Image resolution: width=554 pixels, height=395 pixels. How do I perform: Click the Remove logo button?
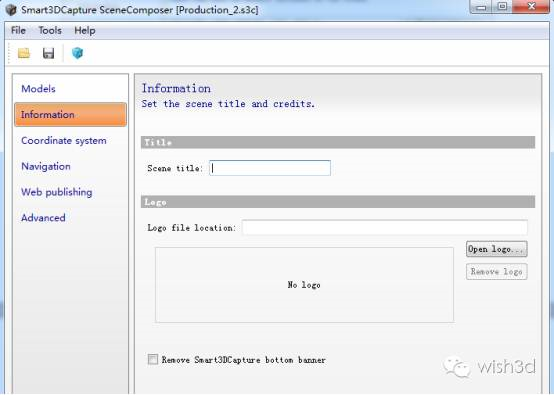[x=497, y=272]
